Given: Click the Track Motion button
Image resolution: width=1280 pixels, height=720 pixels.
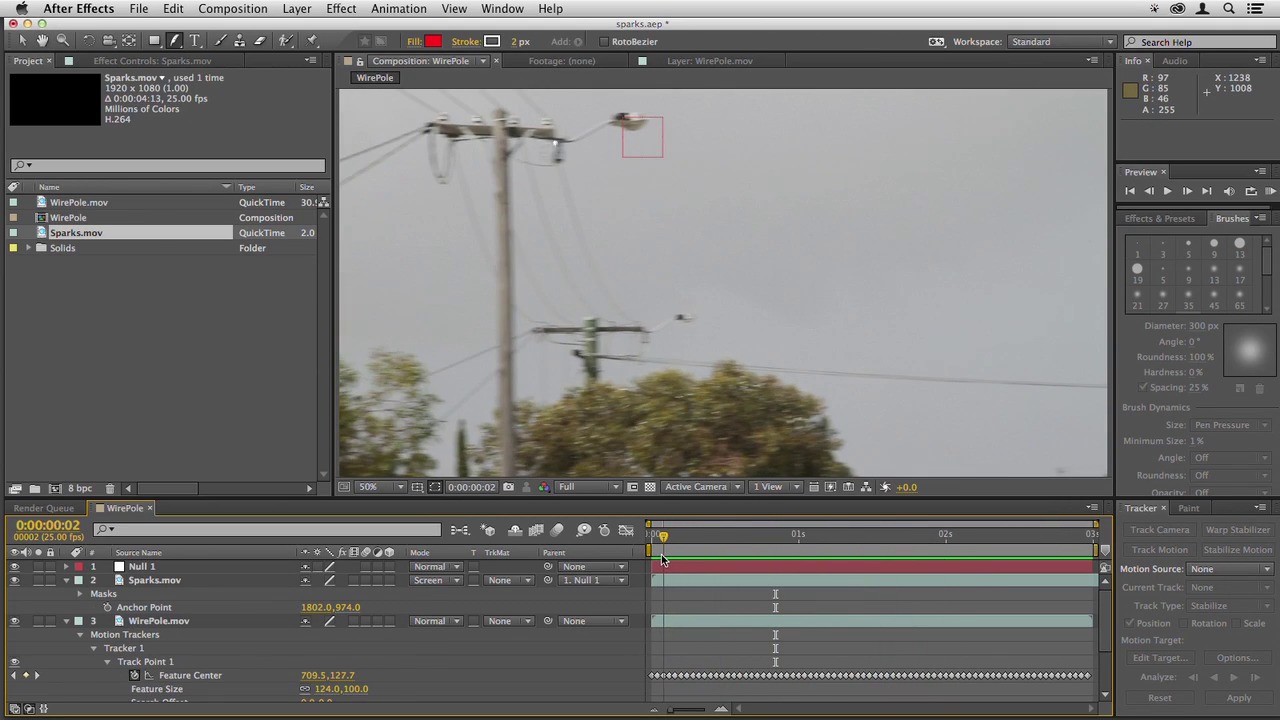Looking at the screenshot, I should [x=1159, y=550].
